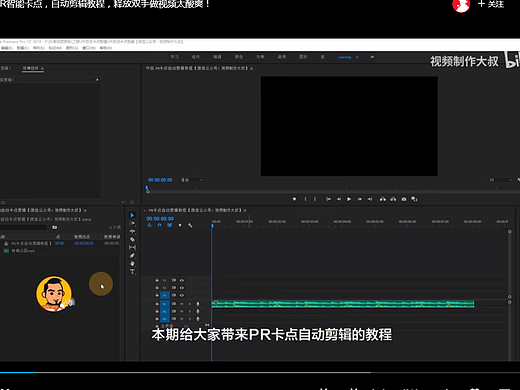Open the effect controls panel menu
The image size is (520, 390).
click(42, 68)
